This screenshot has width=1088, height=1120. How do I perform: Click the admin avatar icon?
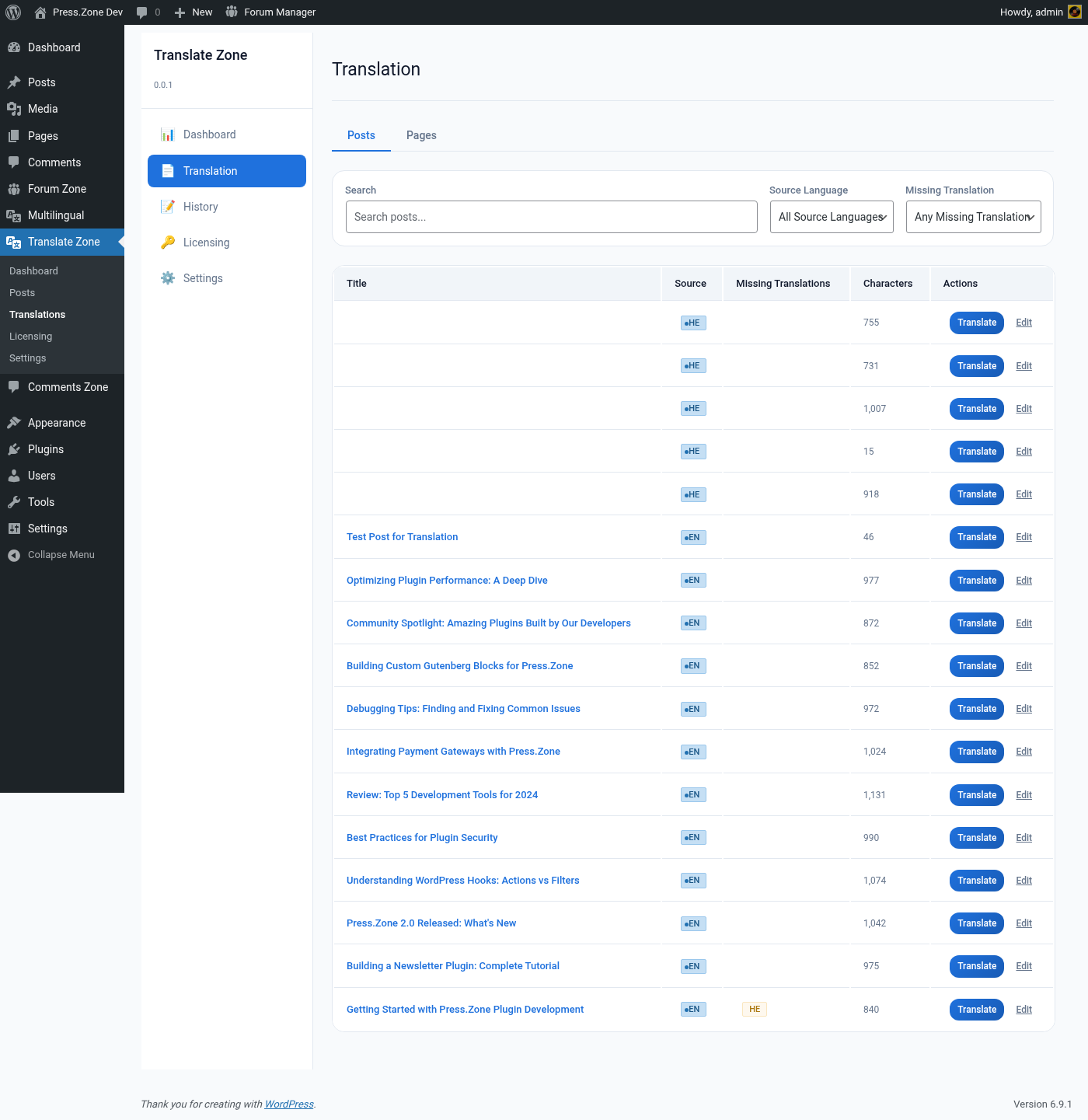coord(1075,12)
